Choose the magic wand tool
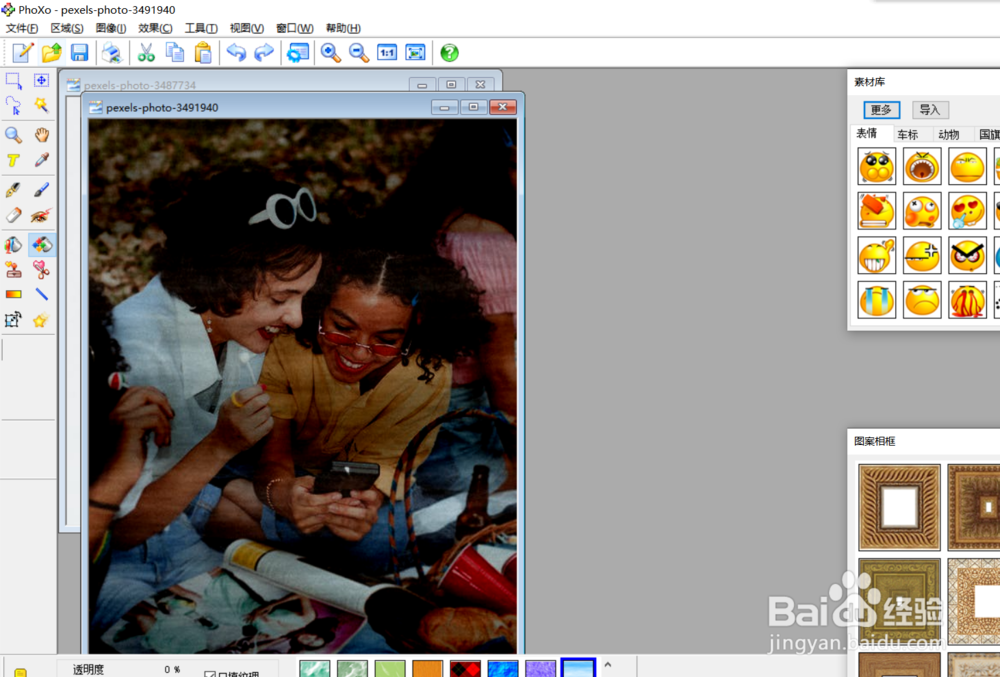 [x=41, y=105]
